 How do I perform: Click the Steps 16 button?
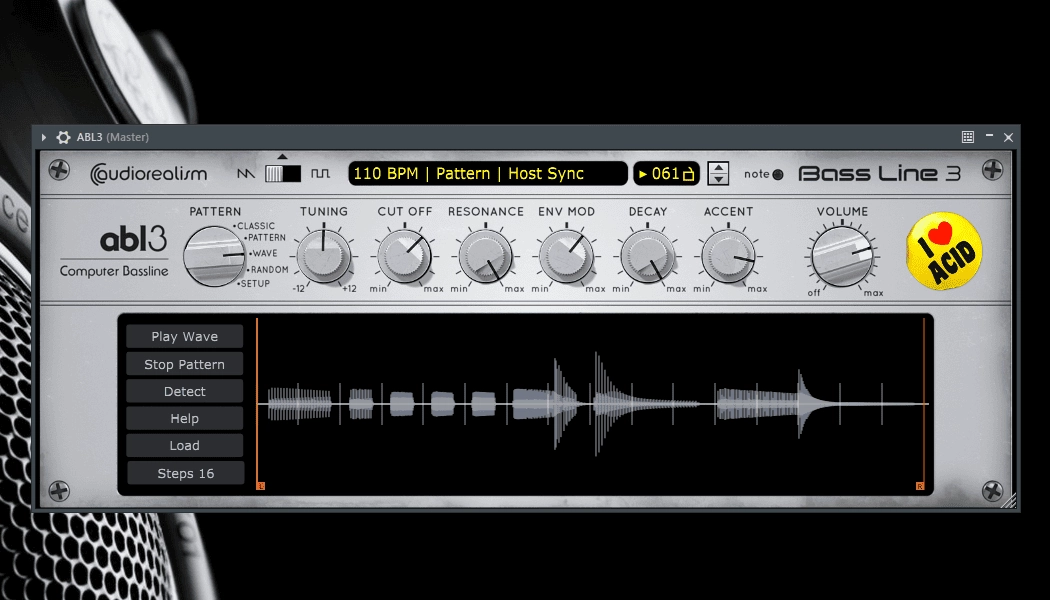pos(185,473)
